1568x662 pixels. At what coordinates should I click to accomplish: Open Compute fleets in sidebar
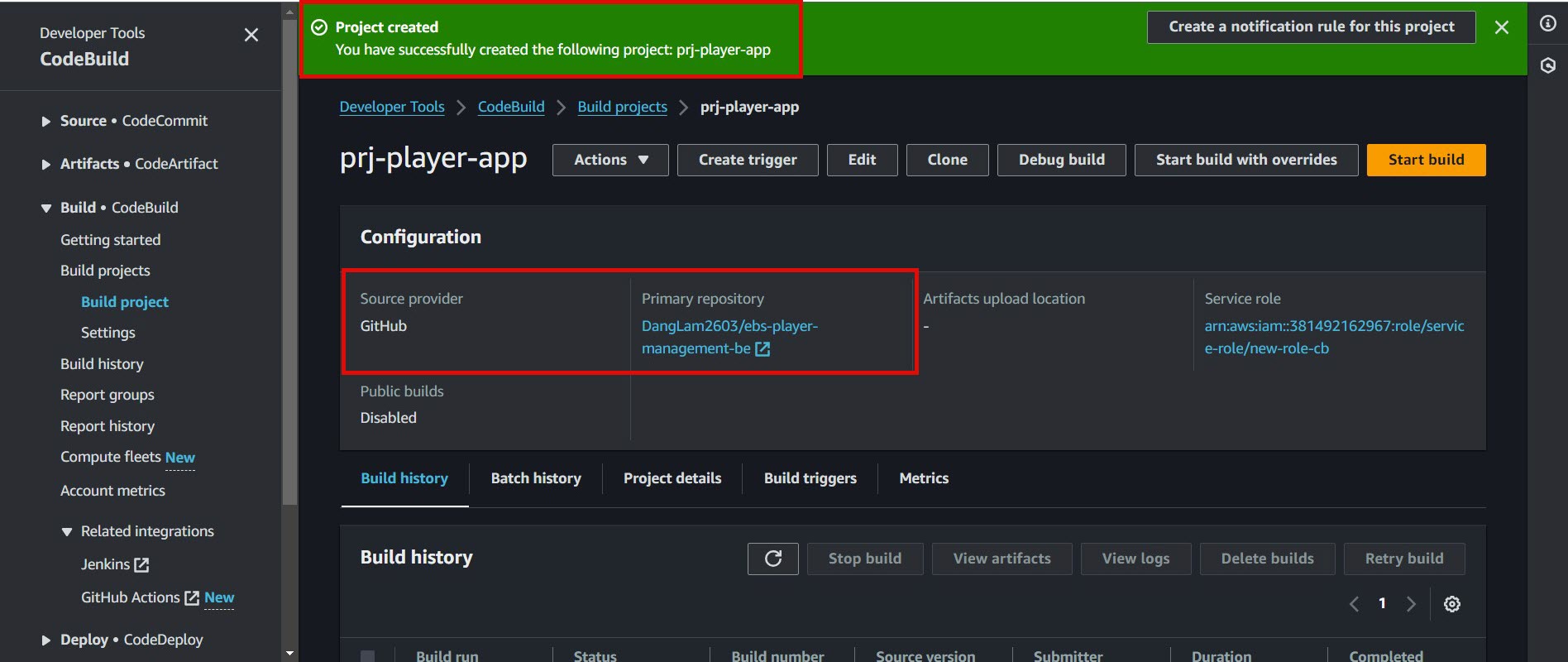111,457
